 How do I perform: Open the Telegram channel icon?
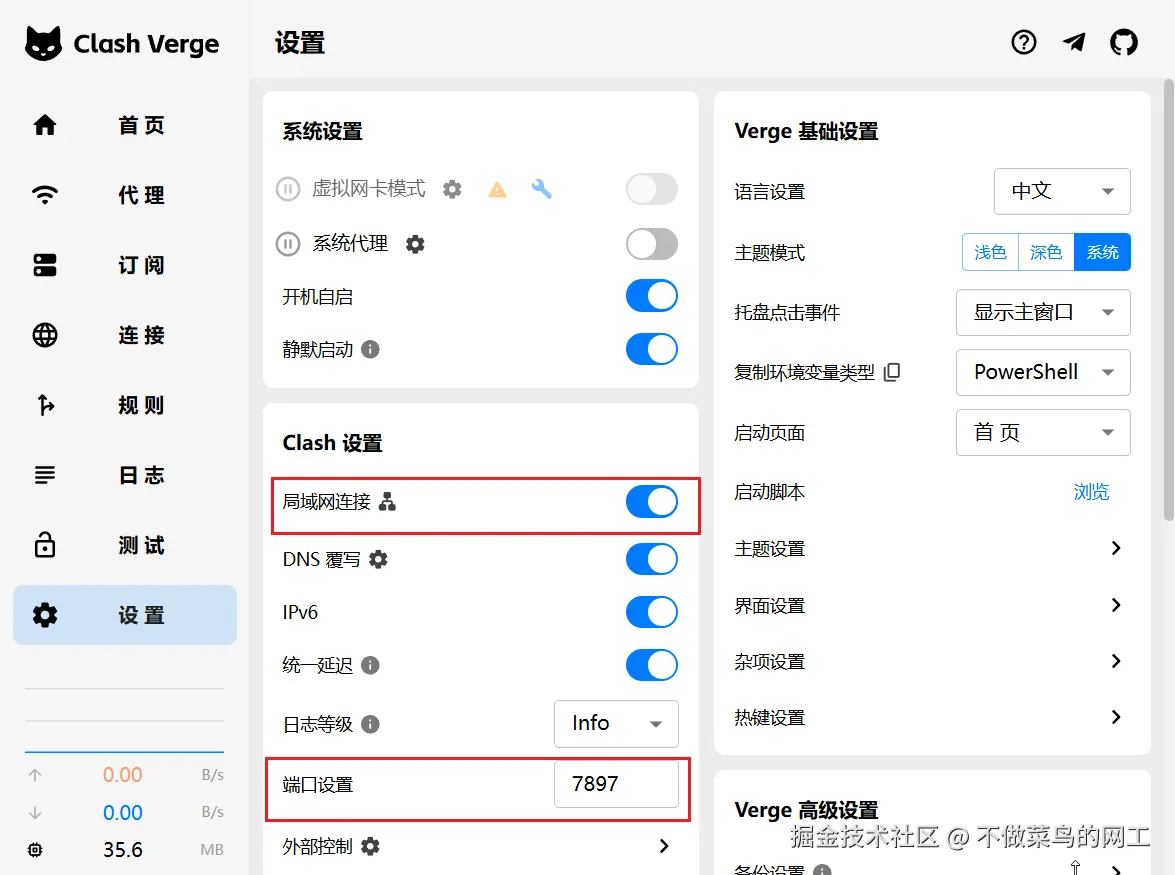1074,42
